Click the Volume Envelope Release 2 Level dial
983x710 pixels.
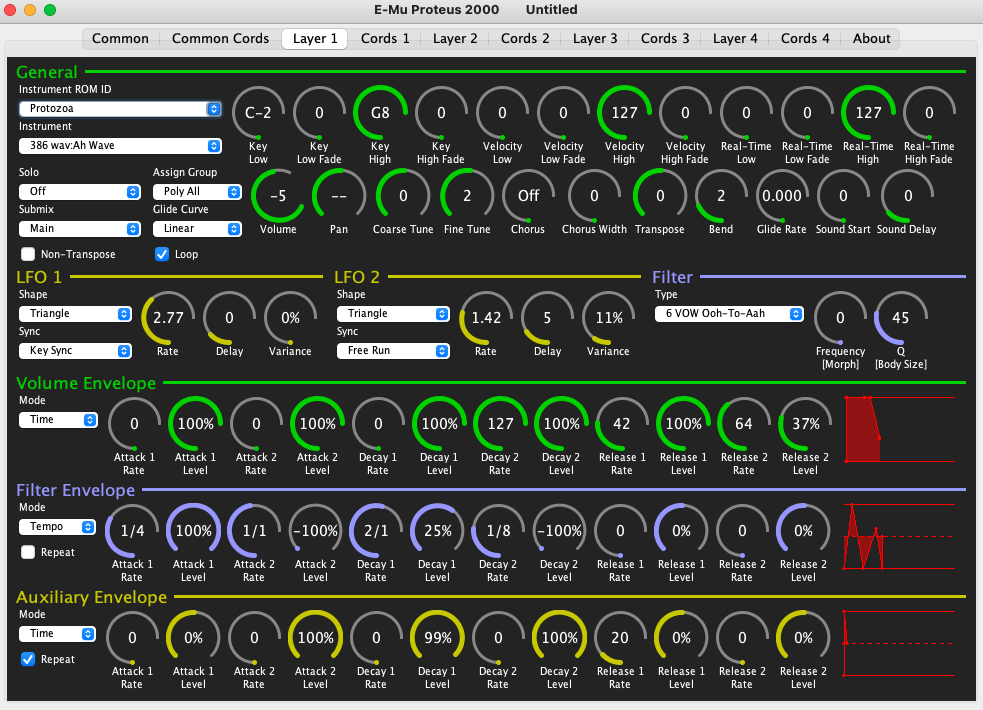(806, 424)
